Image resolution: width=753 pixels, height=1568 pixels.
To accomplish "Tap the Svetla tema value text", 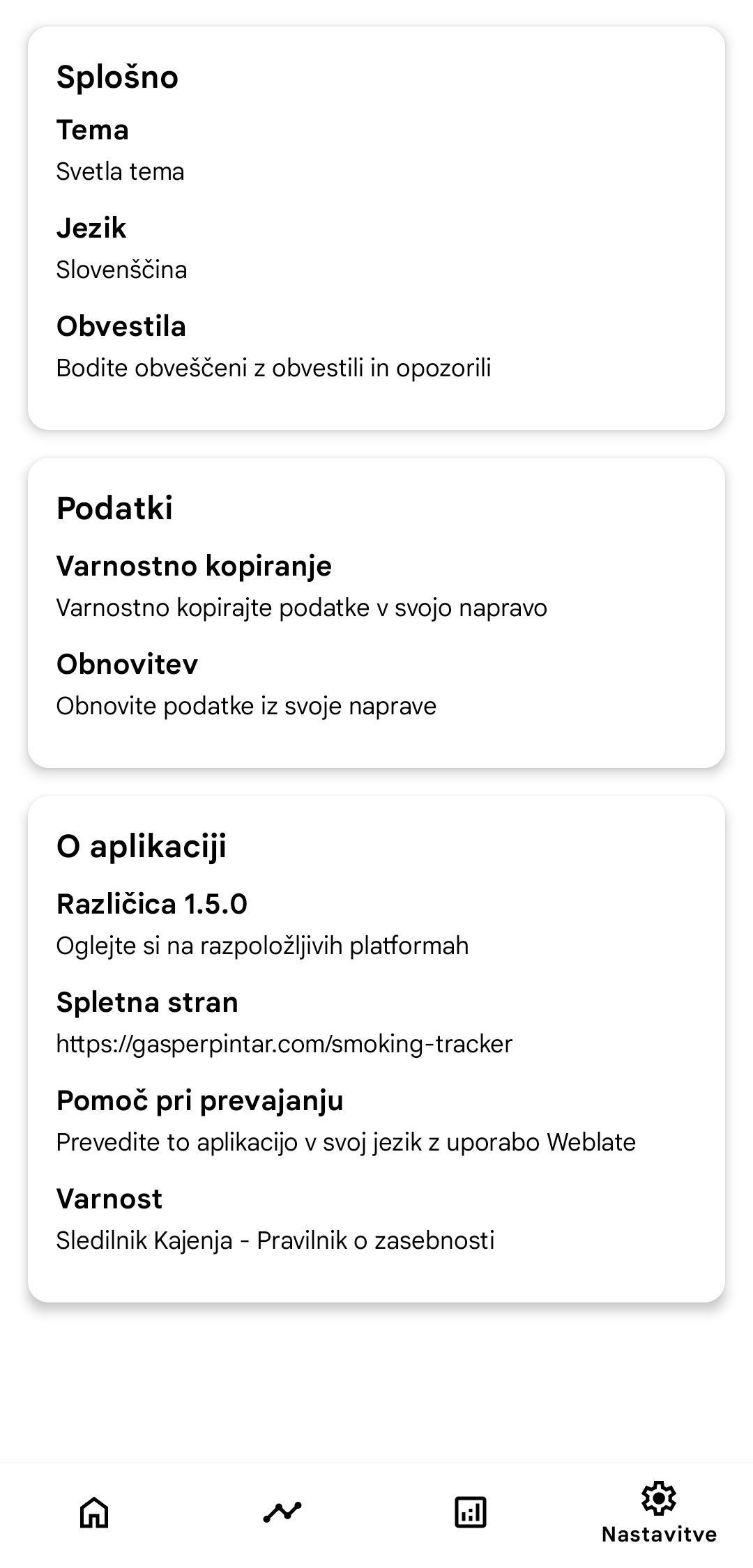I will point(120,171).
